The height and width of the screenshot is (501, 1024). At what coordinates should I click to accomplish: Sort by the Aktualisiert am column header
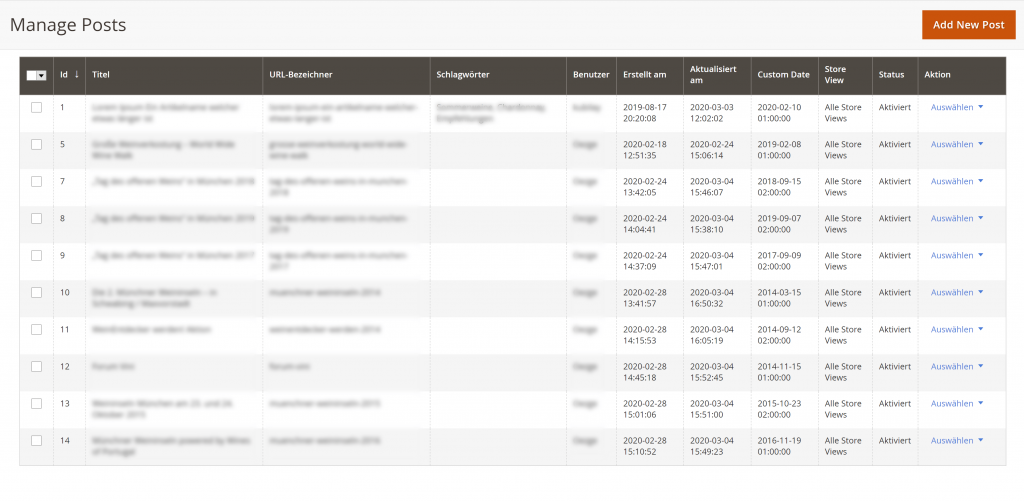pyautogui.click(x=717, y=74)
